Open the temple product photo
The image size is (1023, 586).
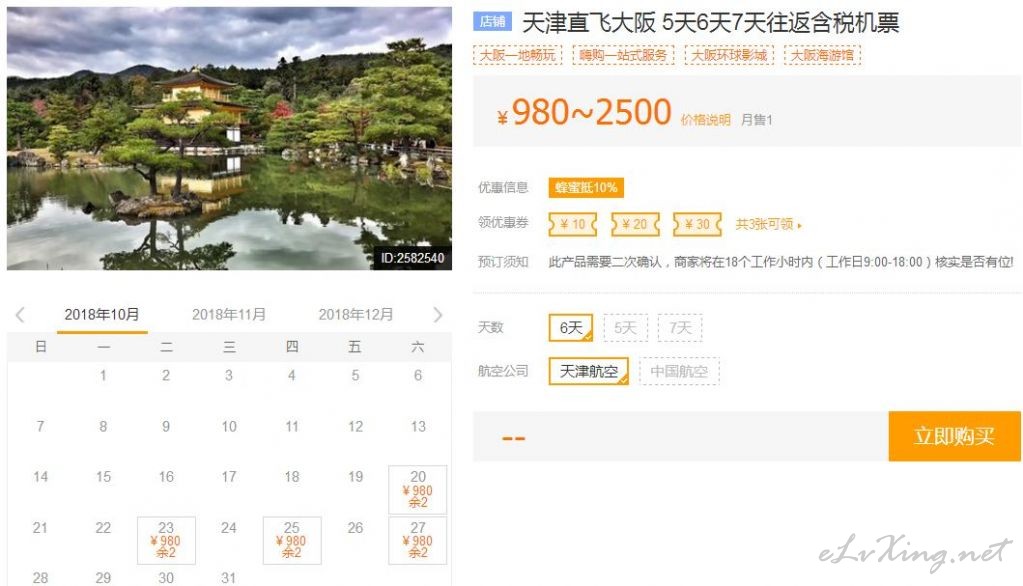pyautogui.click(x=229, y=138)
